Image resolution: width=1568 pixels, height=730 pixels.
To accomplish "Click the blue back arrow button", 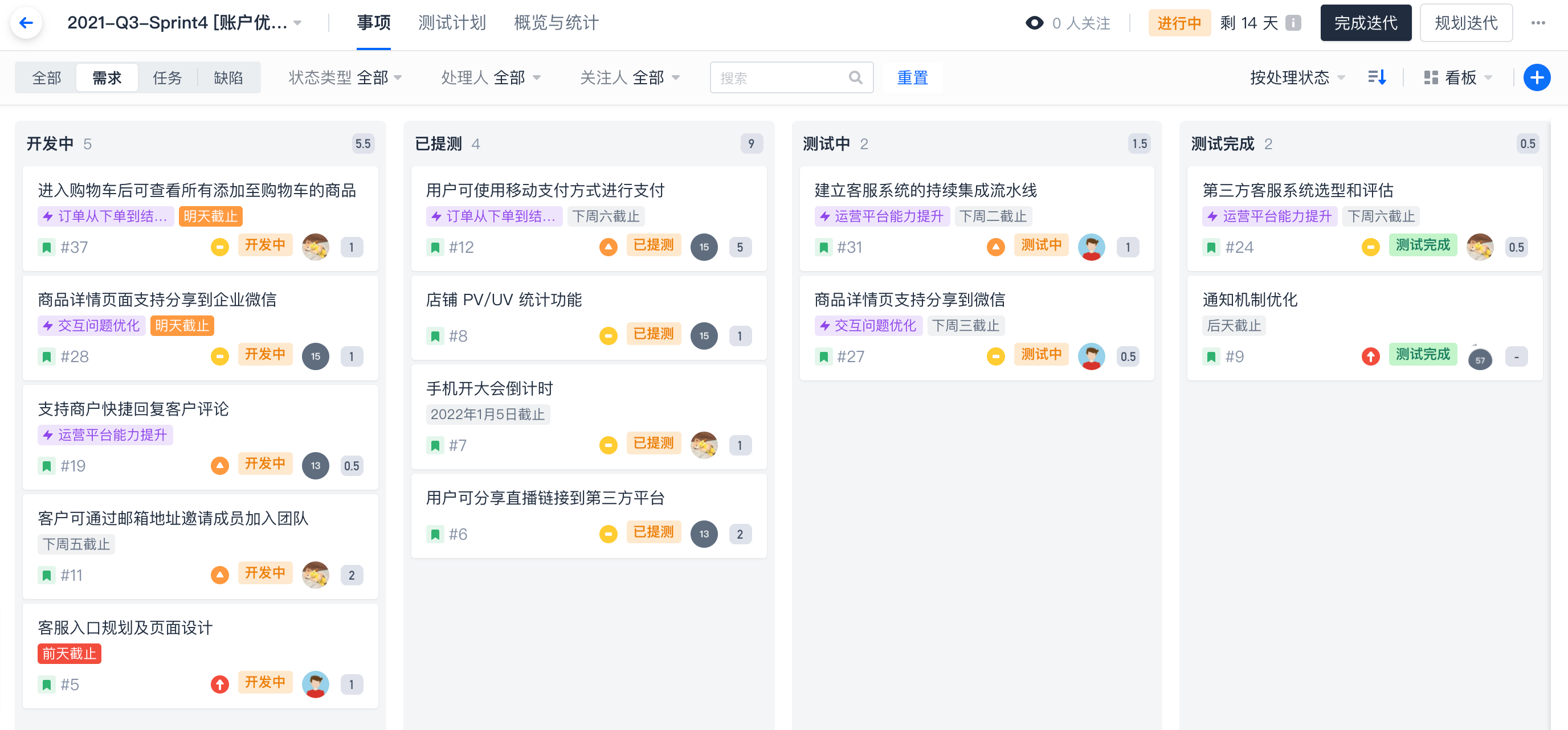I will click(x=26, y=23).
